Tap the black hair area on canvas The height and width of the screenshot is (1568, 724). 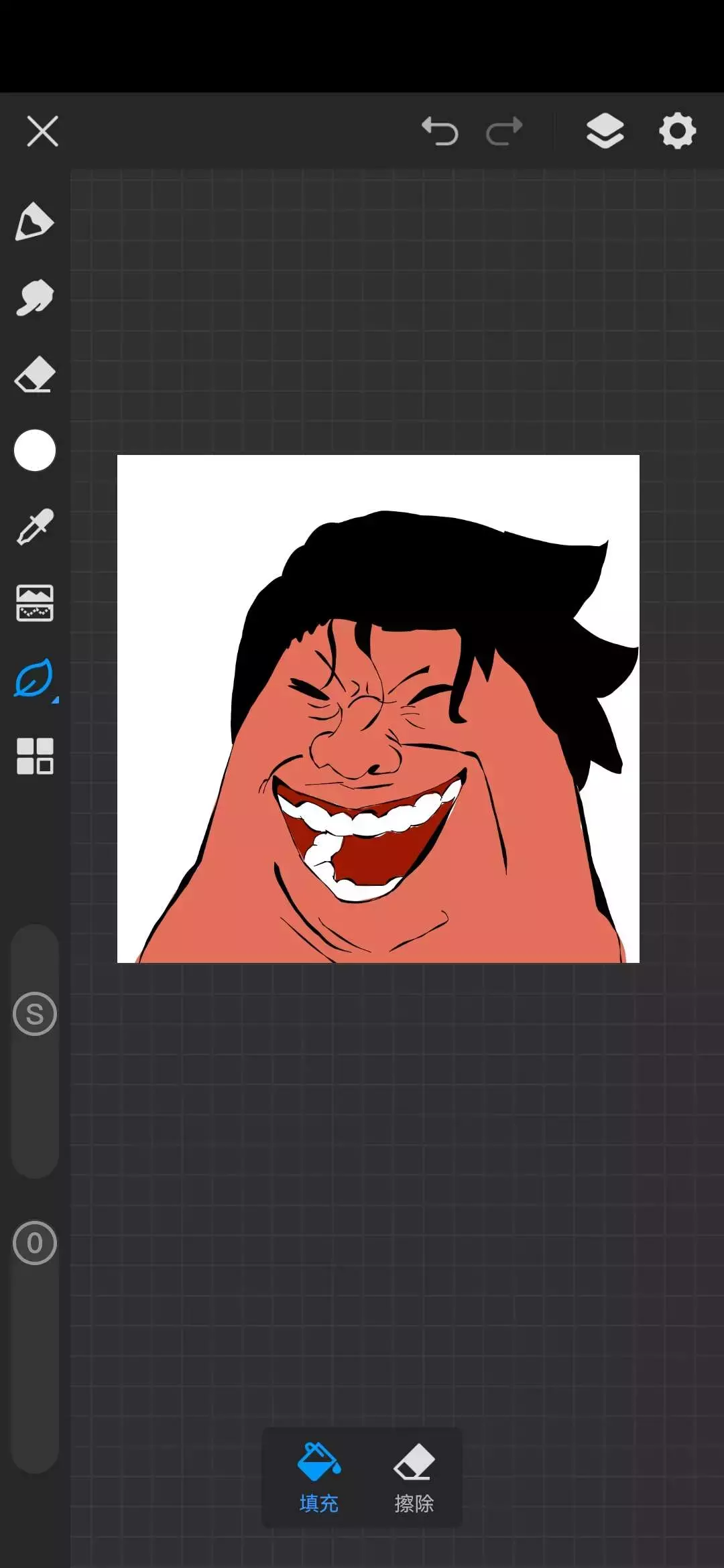click(429, 570)
